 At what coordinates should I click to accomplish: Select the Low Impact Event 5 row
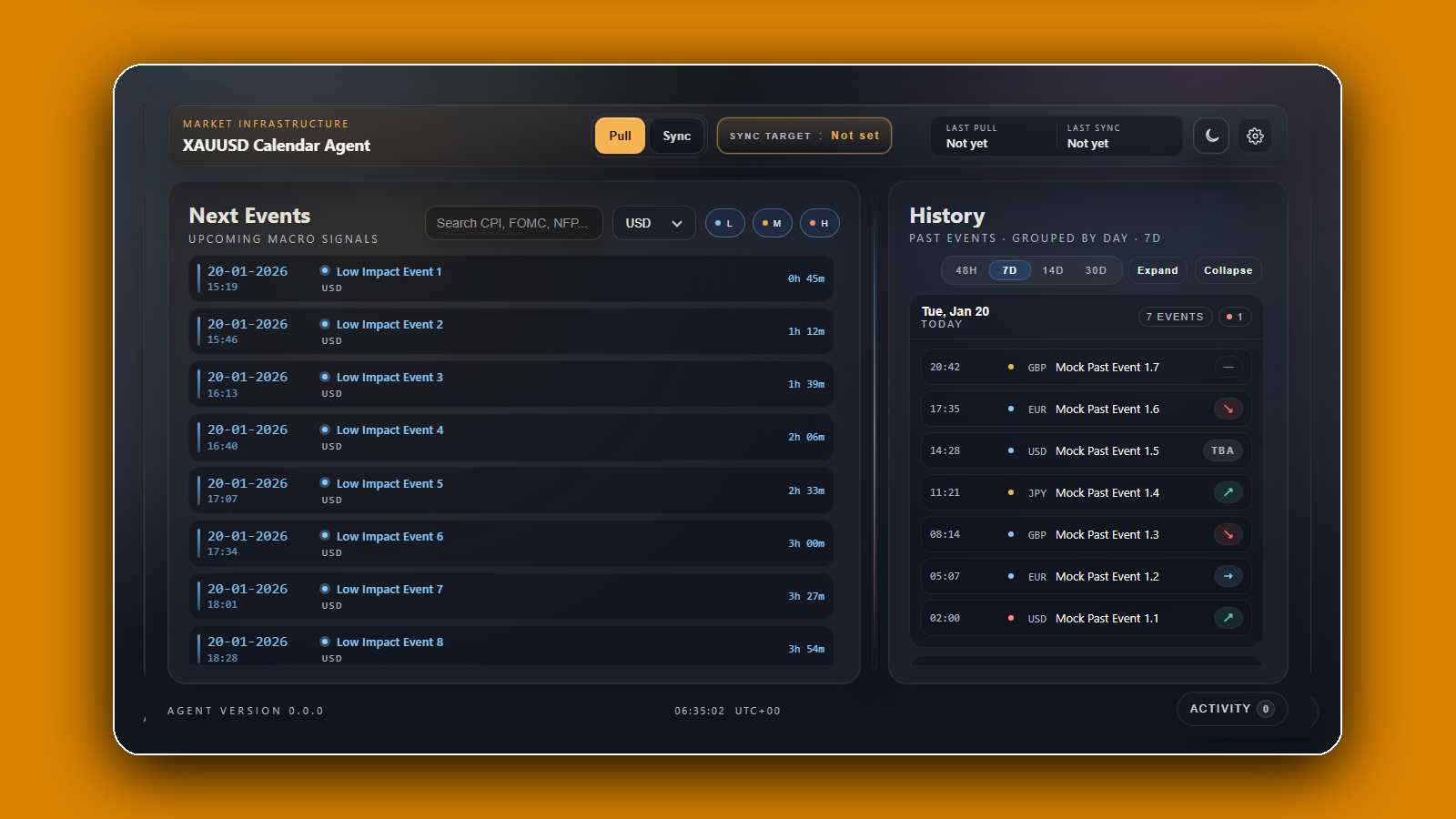(x=511, y=490)
